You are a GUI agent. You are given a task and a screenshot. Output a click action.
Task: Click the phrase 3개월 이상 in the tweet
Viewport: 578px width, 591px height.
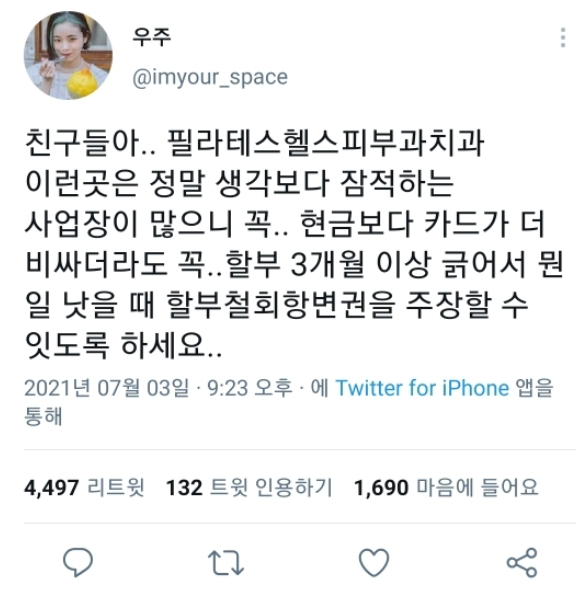[x=360, y=263]
